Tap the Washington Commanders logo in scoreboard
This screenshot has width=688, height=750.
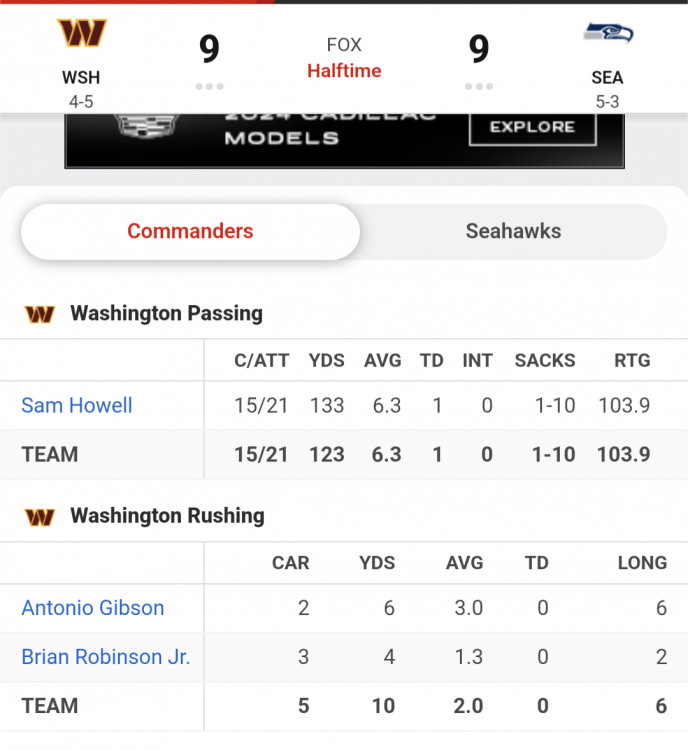tap(81, 34)
